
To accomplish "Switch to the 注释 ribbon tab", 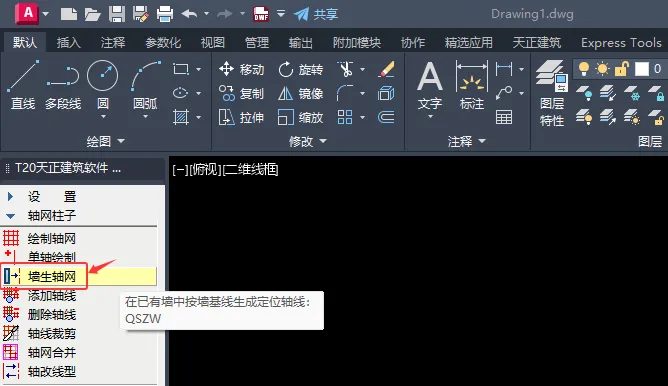I will (113, 43).
